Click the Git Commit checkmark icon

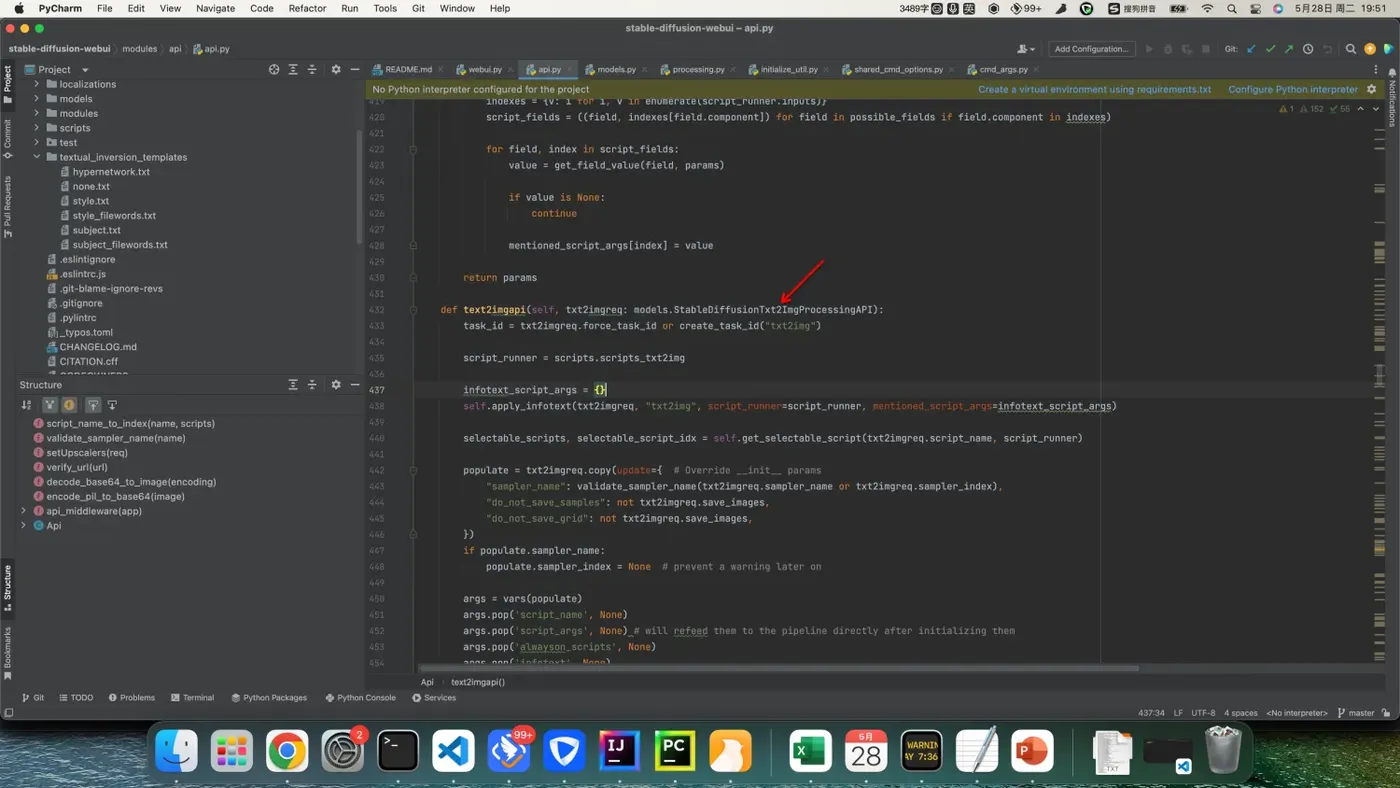point(1270,48)
